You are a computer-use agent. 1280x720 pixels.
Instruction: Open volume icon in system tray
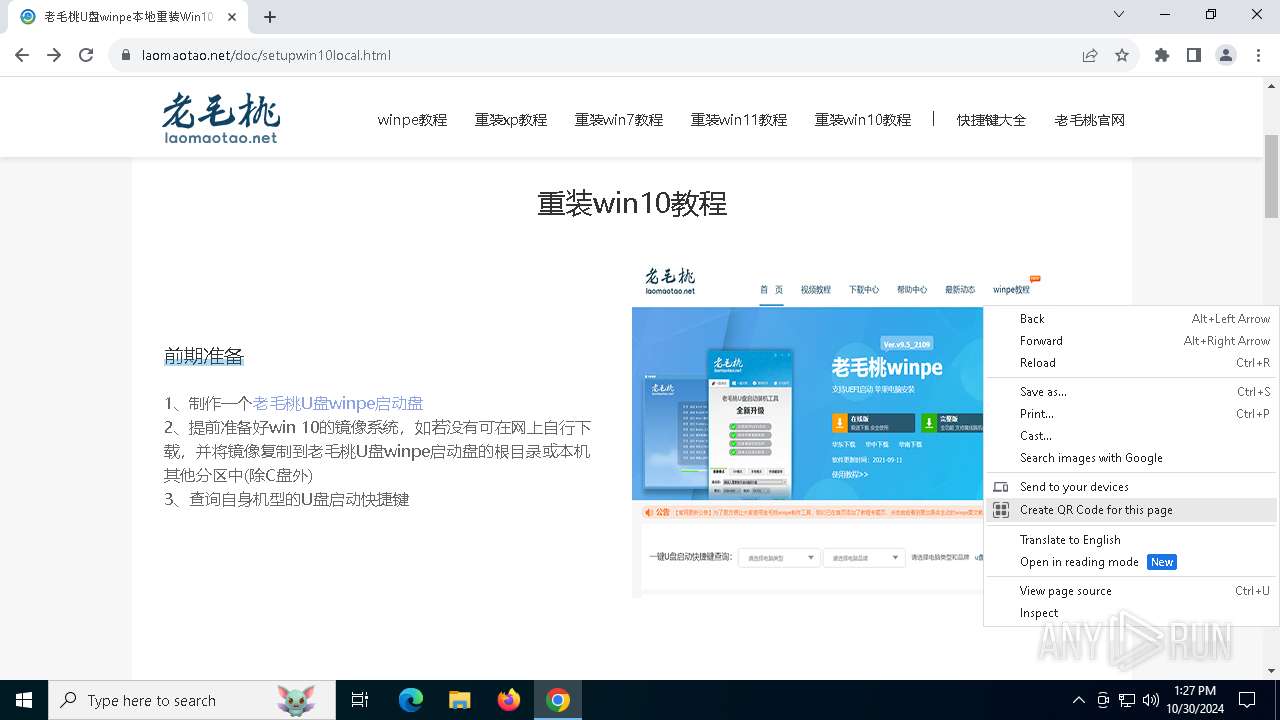coord(1151,700)
